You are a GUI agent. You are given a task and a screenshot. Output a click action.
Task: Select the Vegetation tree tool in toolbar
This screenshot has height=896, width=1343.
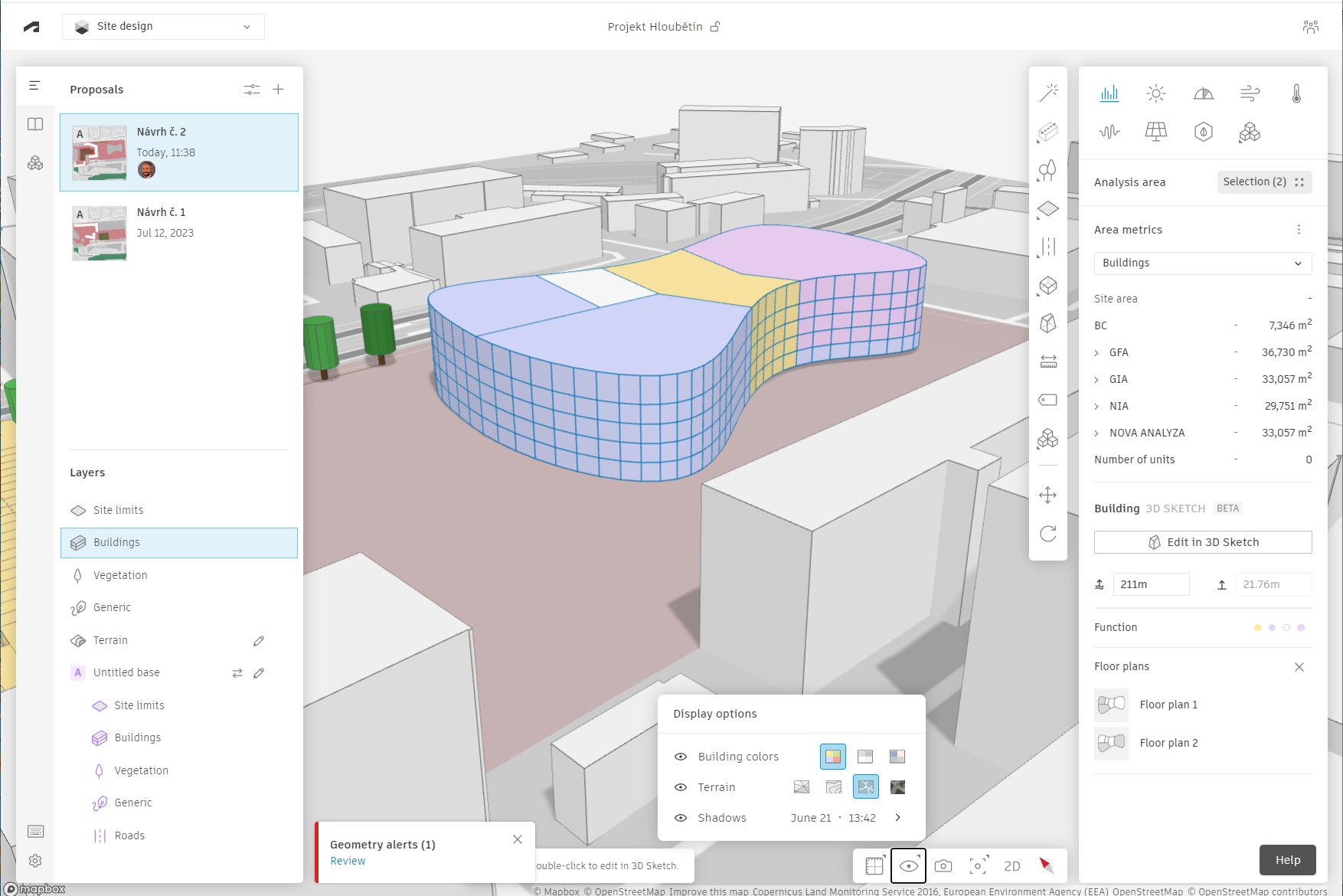click(x=1047, y=170)
